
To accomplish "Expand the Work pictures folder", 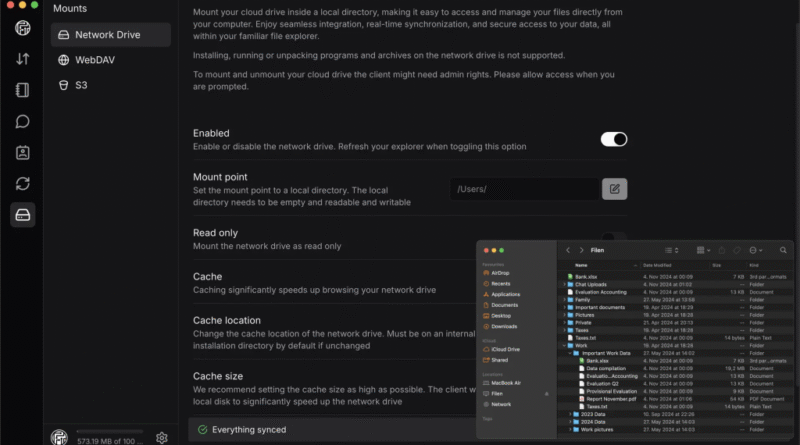I will tap(570, 430).
